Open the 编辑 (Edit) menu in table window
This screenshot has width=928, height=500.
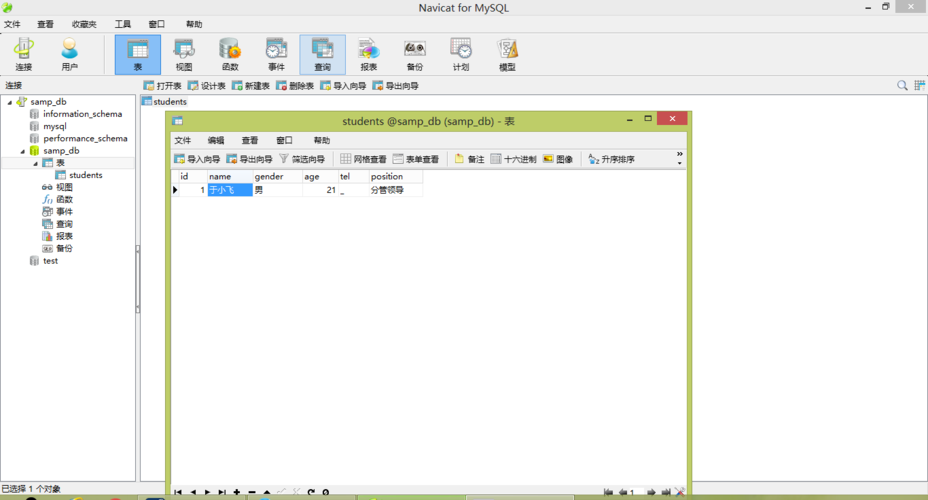[216, 140]
